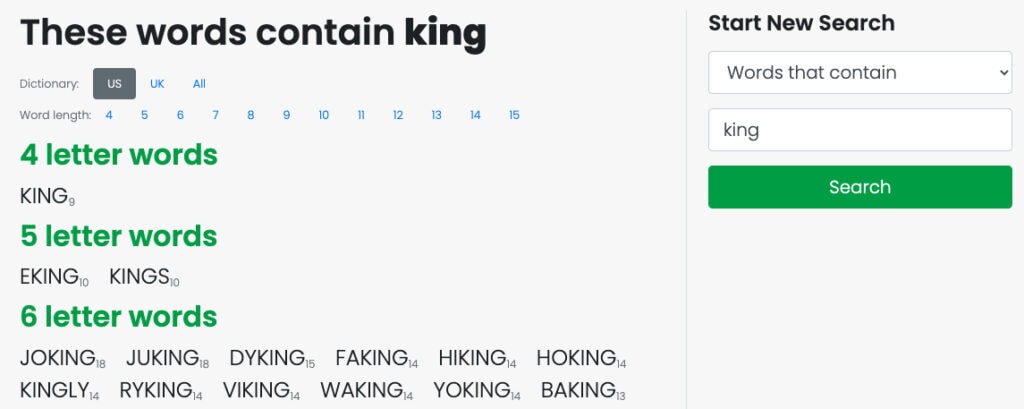
Task: Open the word JOKING
Action: [x=58, y=358]
